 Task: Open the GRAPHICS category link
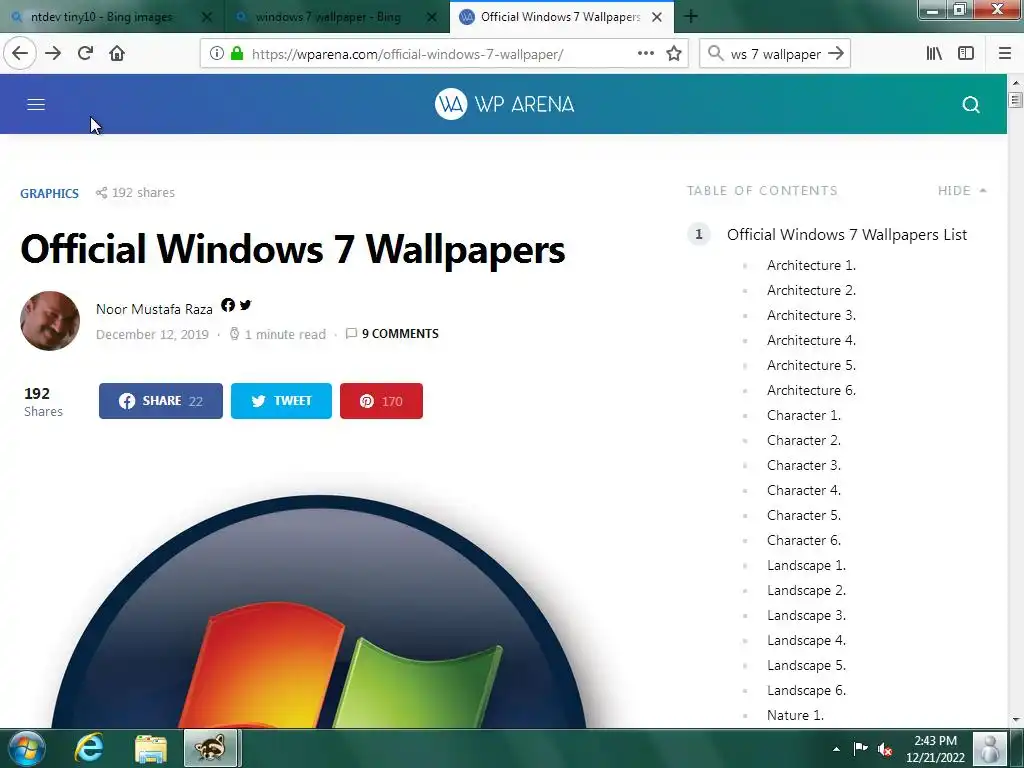pyautogui.click(x=49, y=193)
